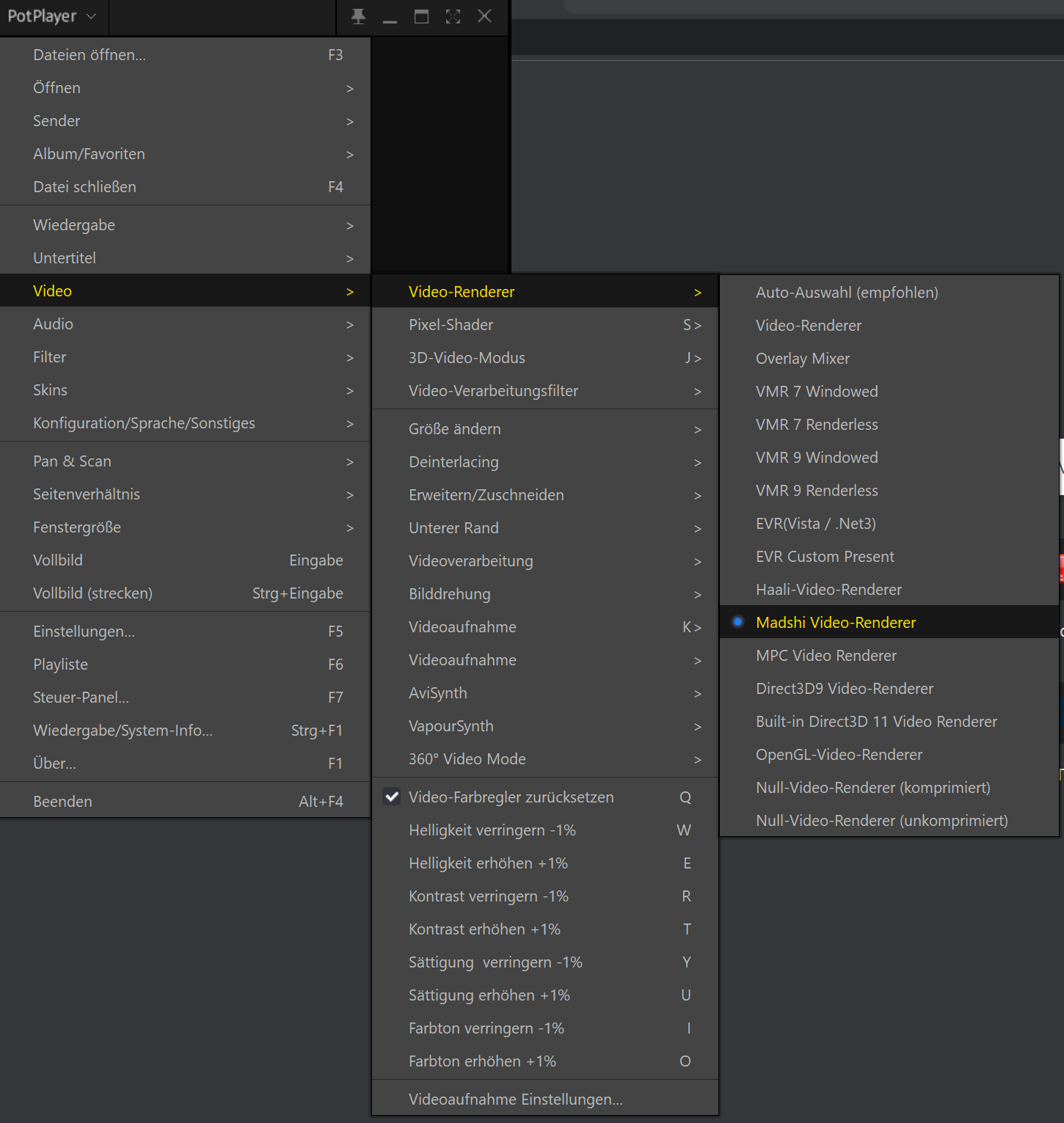
Task: Click Vollbild (strecken) entry
Action: (x=185, y=593)
